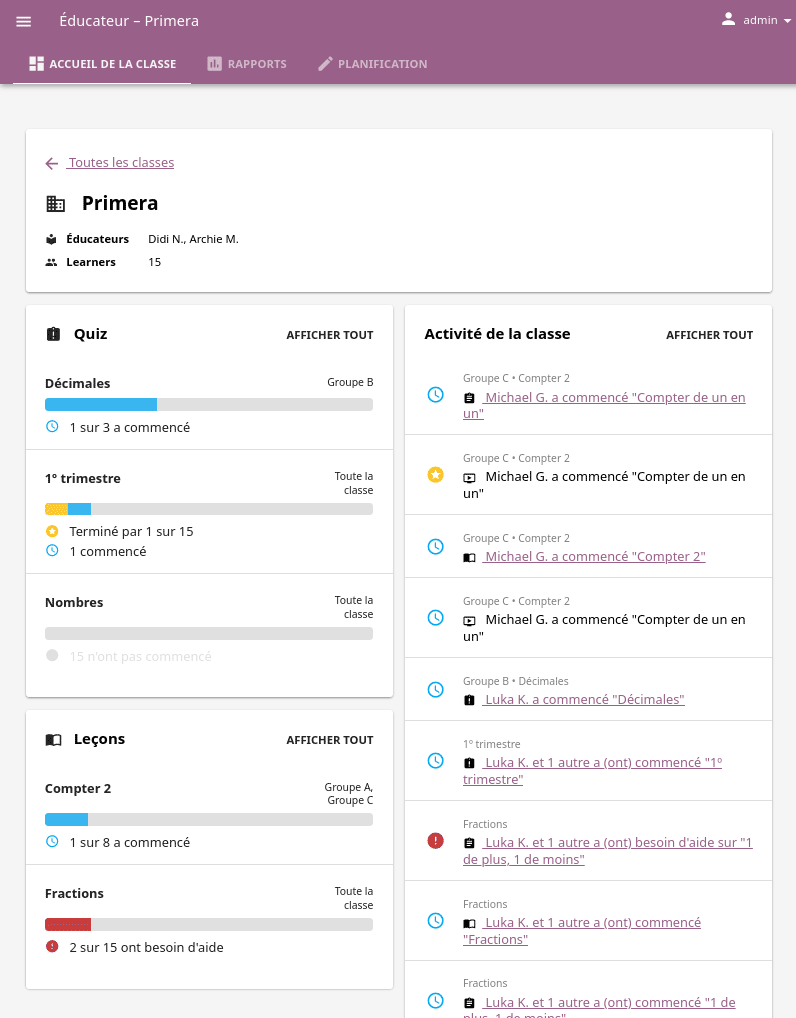Open the Décimales quiz progress bar

209,404
